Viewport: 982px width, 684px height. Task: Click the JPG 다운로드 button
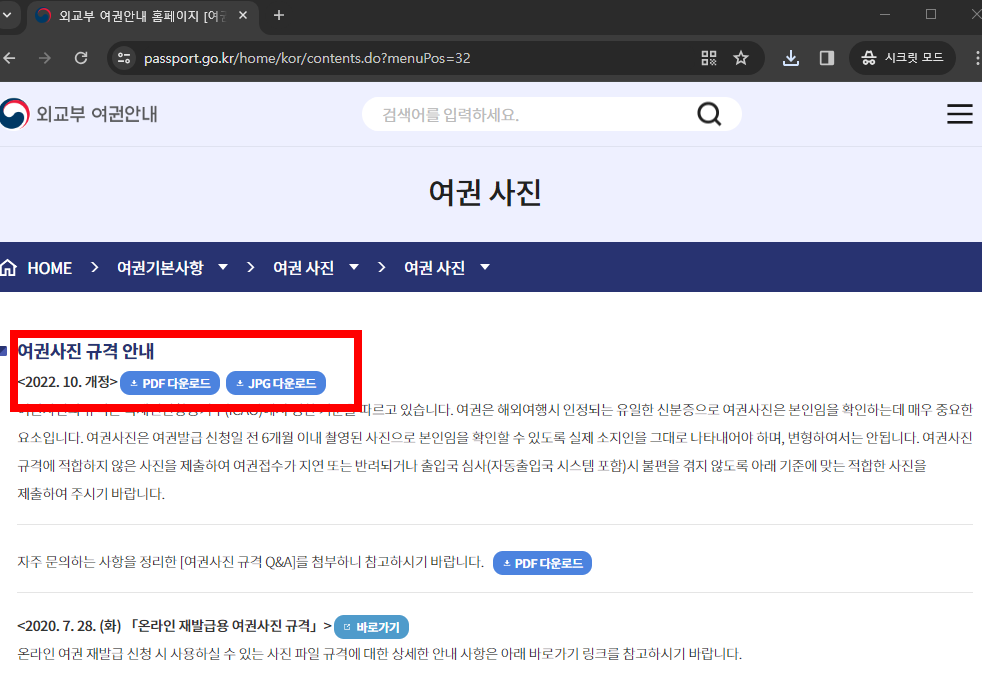[x=277, y=382]
